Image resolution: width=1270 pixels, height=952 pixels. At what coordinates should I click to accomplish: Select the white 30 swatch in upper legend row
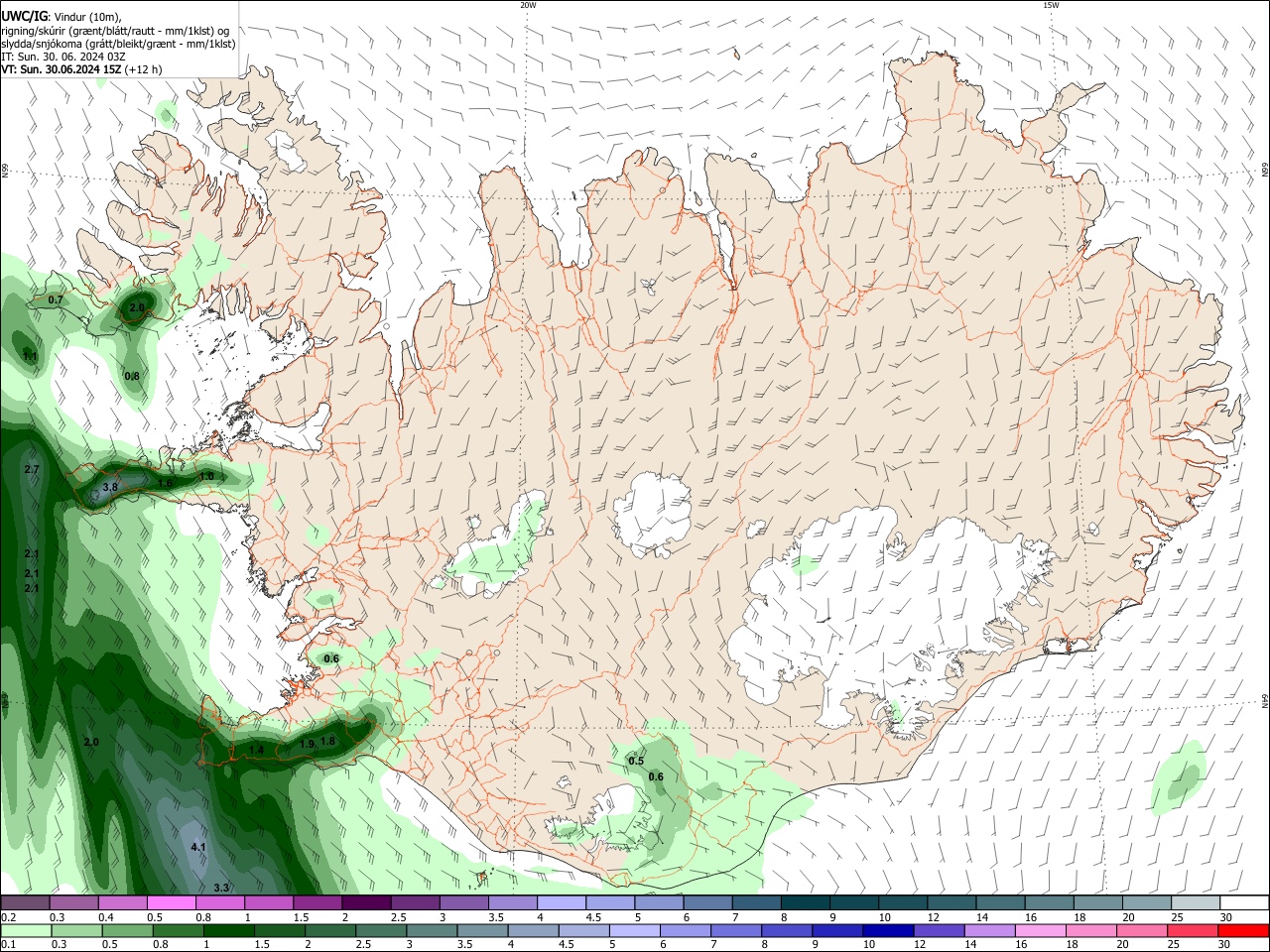(1244, 903)
